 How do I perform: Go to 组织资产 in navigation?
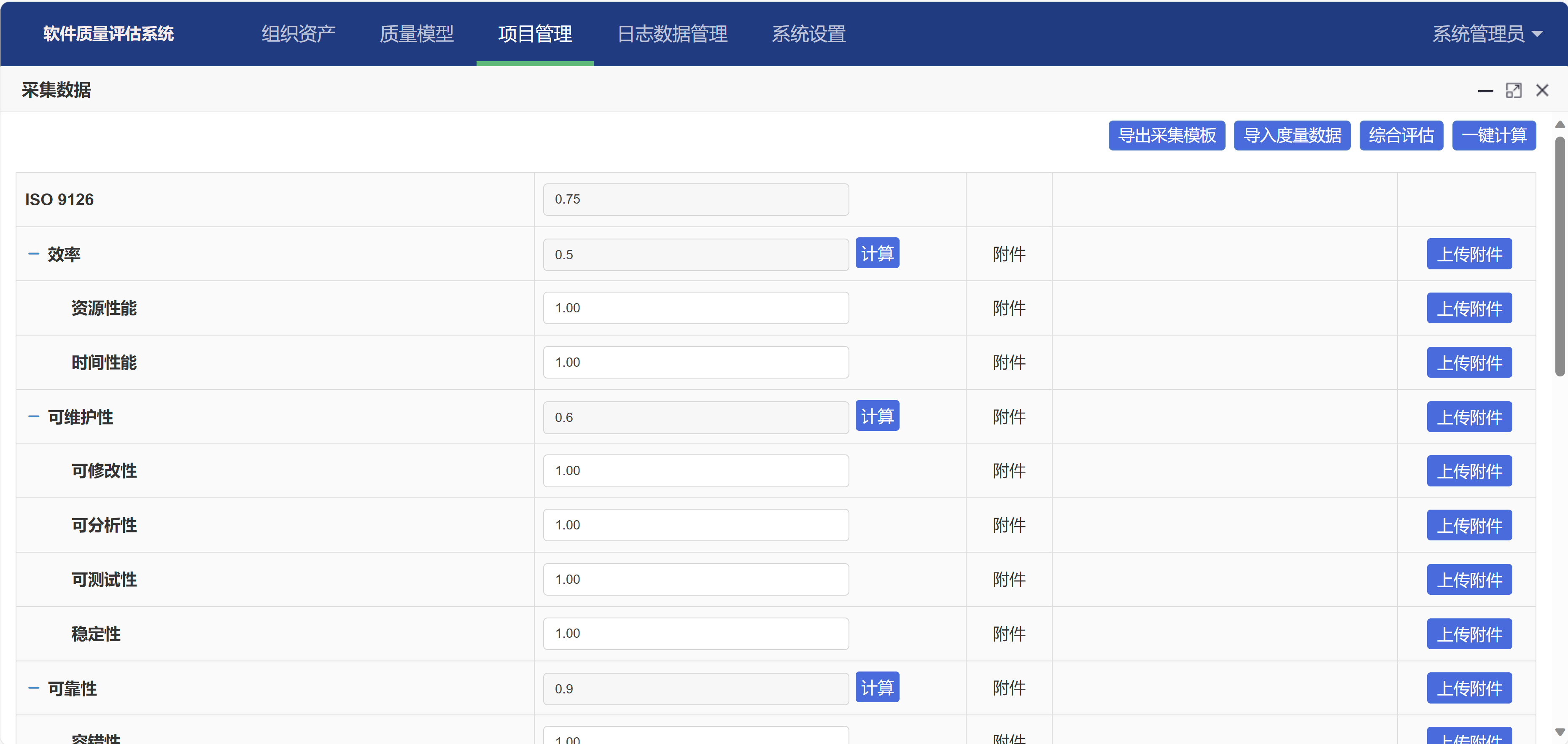298,34
